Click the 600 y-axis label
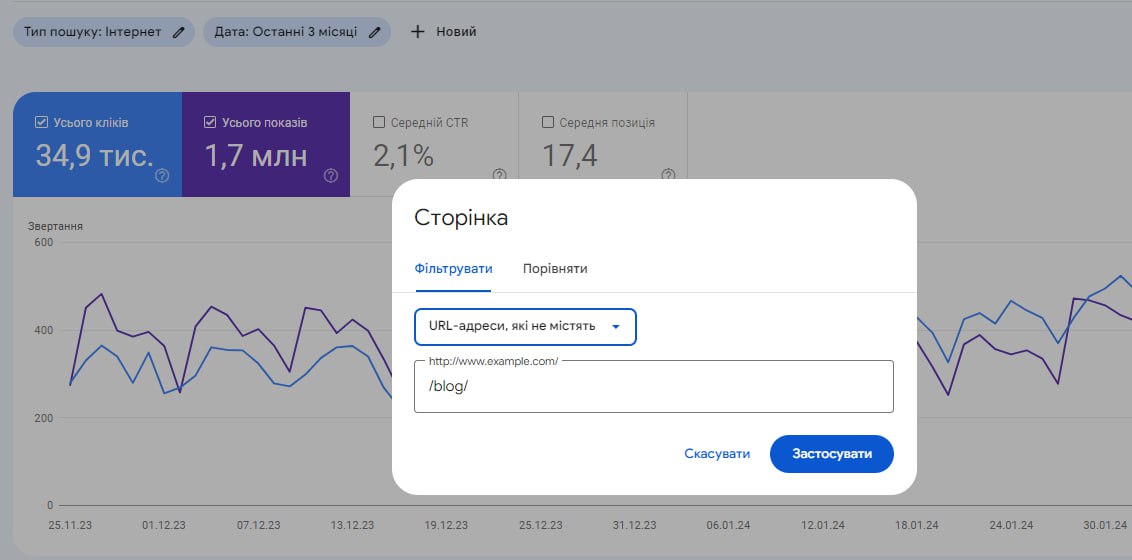Screen dimensions: 1132x560 (44, 242)
